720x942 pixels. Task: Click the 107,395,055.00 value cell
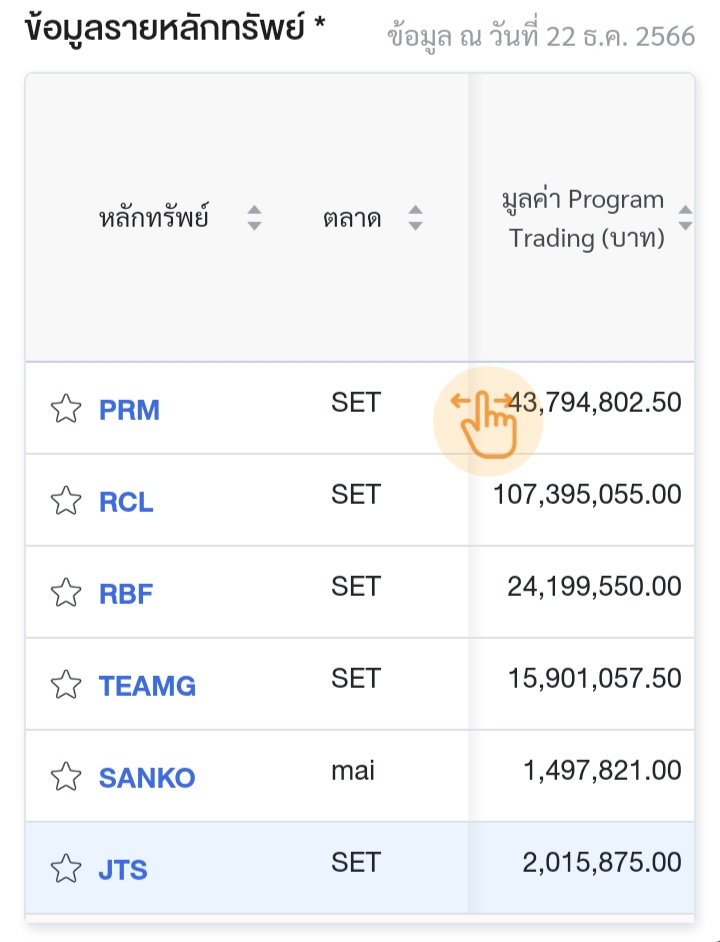click(587, 494)
